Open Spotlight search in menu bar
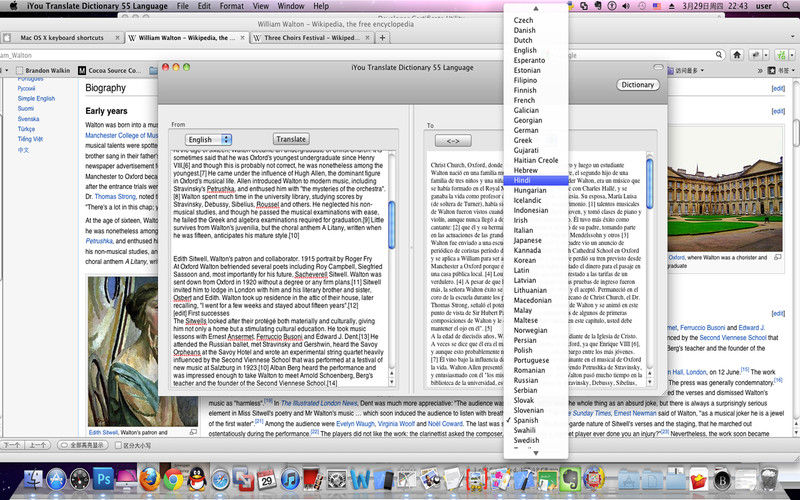 click(x=786, y=6)
